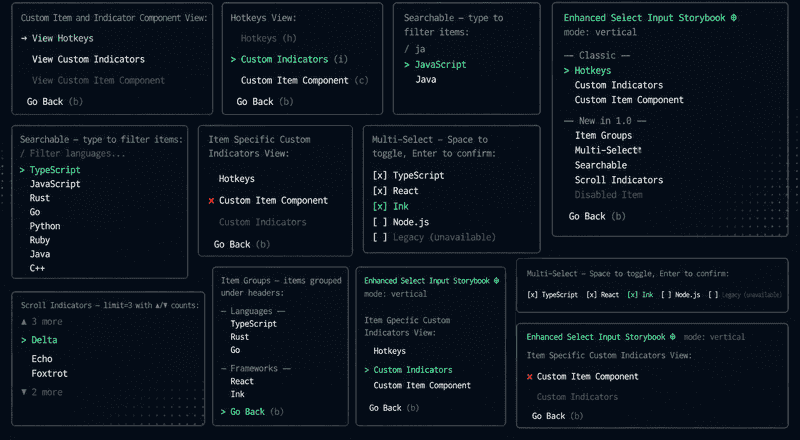Screen dimensions: 800x440
Task: Click the 'Filter languages...' search field
Action: [x=72, y=154]
